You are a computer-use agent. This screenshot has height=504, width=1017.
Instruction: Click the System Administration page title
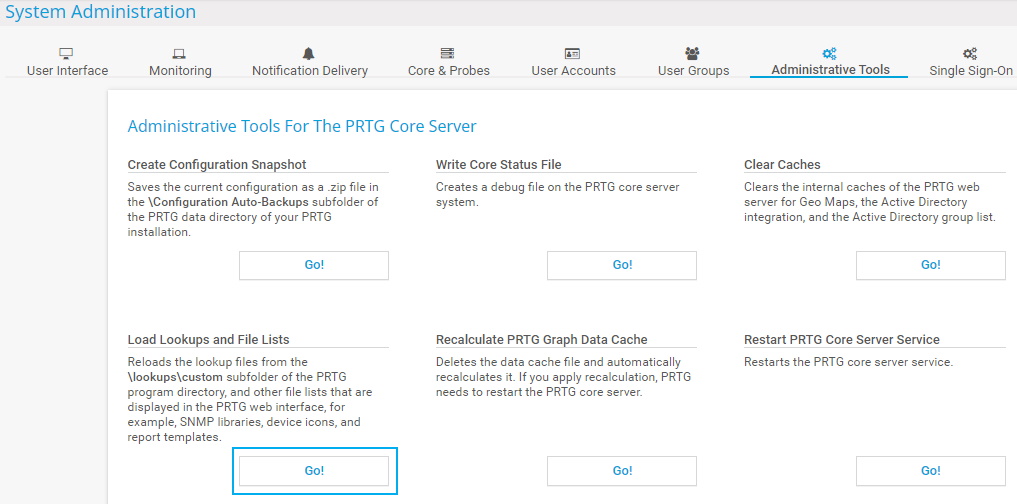tap(100, 12)
